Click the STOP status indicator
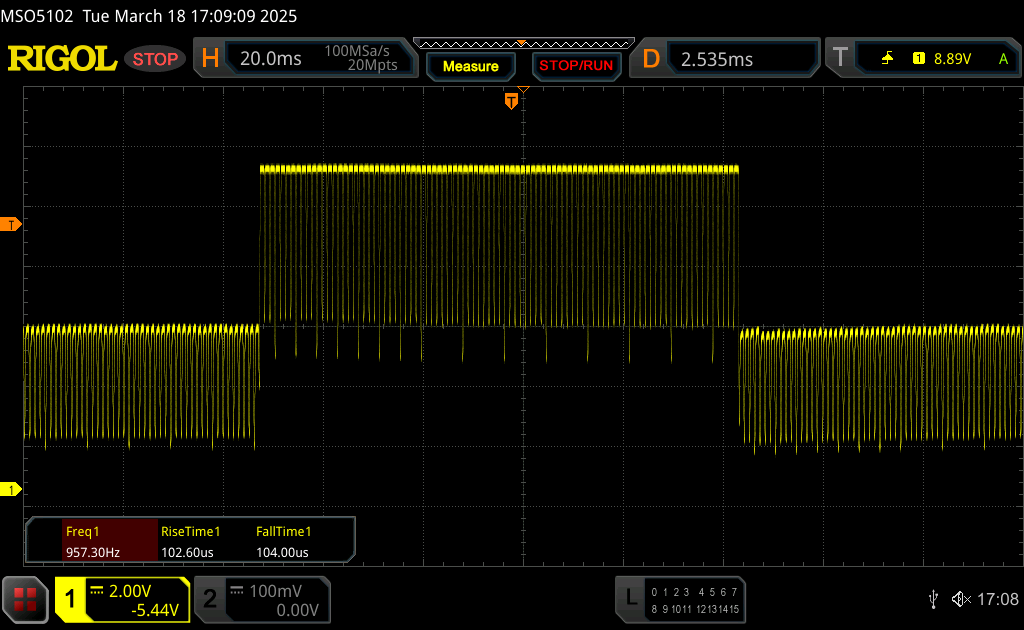This screenshot has height=630, width=1024. (x=155, y=59)
